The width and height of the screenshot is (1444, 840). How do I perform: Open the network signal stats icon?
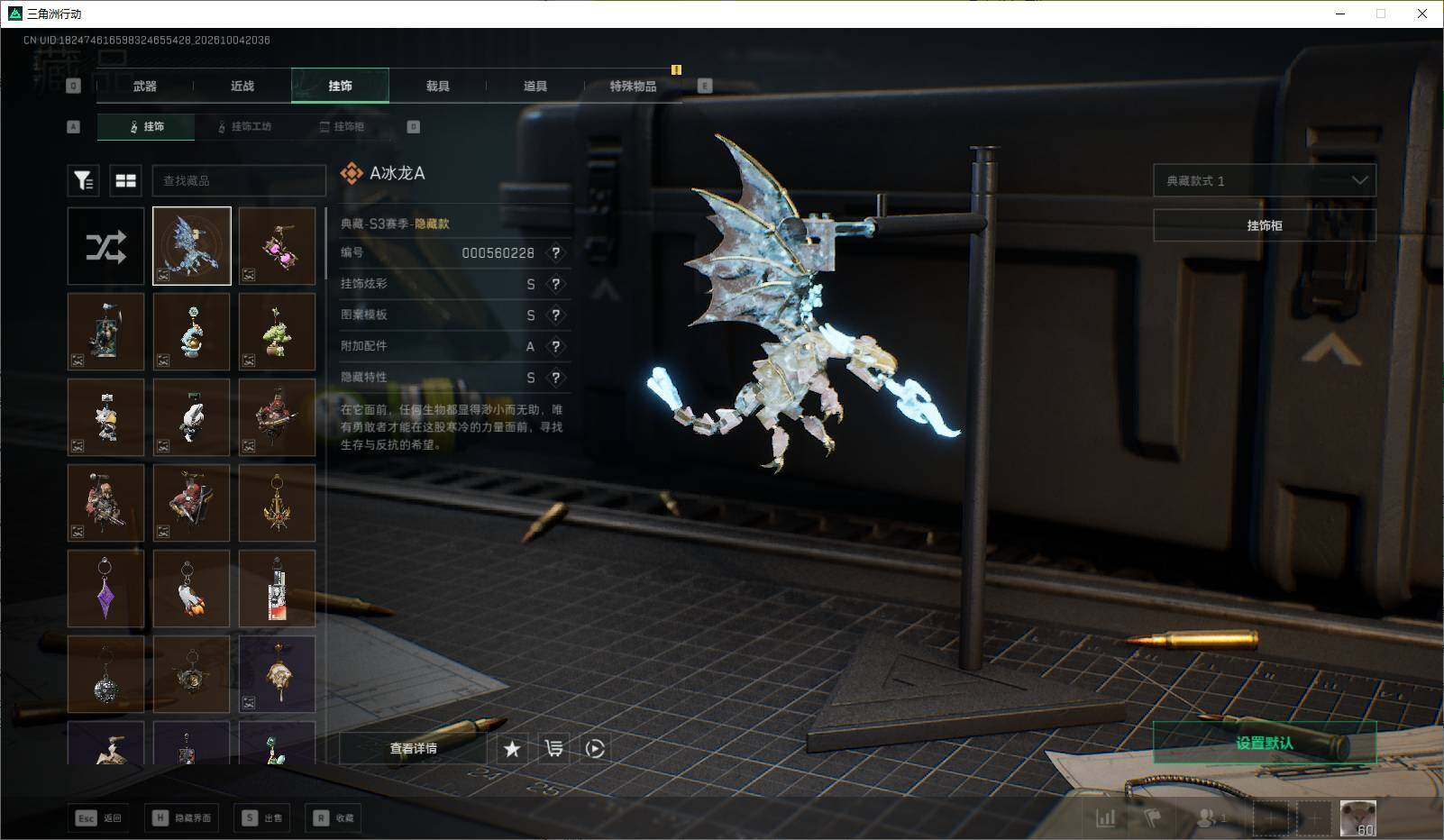click(1106, 817)
